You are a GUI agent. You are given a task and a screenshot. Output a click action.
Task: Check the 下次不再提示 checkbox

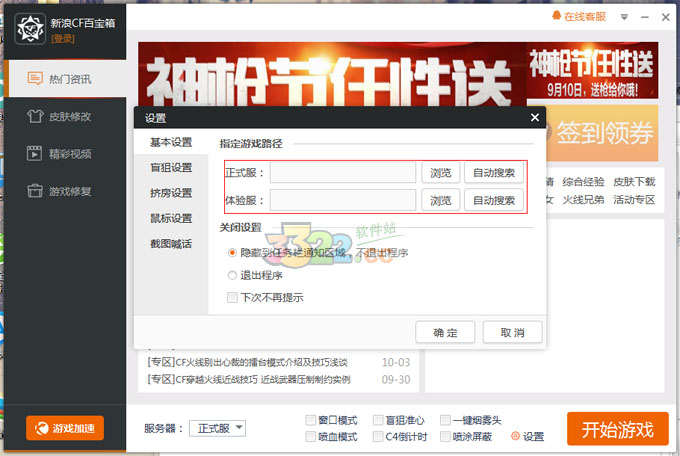(x=233, y=297)
